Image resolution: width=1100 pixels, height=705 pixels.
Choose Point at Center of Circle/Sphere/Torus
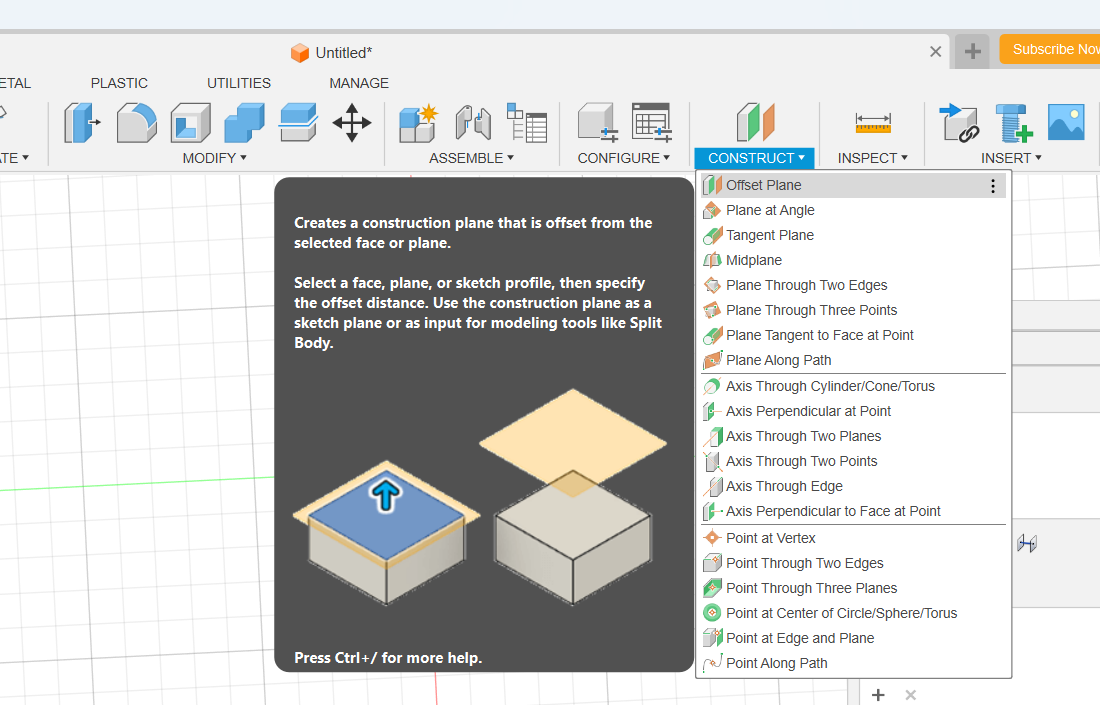point(853,613)
